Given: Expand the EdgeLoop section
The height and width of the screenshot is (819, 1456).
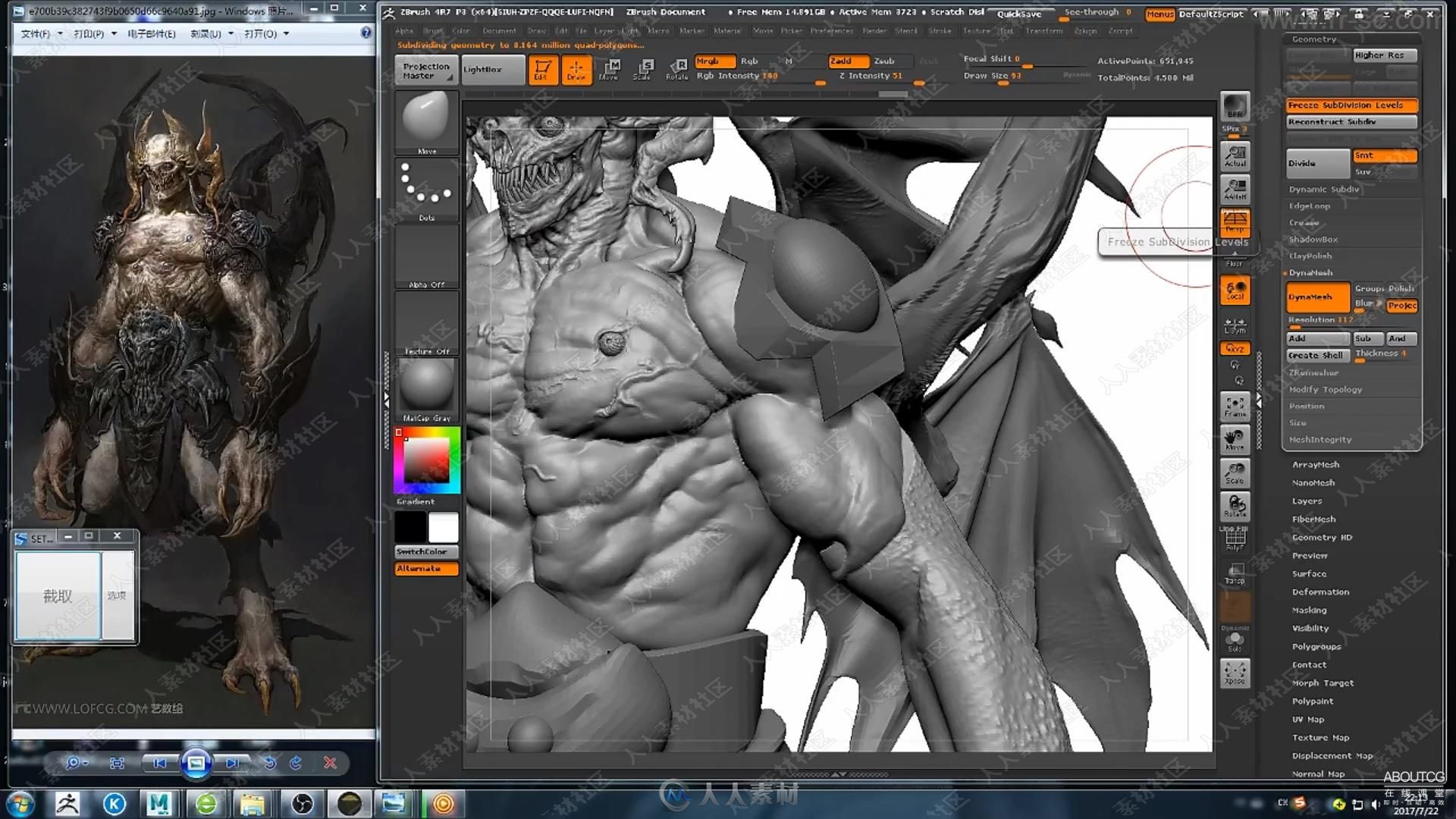Looking at the screenshot, I should 1310,206.
